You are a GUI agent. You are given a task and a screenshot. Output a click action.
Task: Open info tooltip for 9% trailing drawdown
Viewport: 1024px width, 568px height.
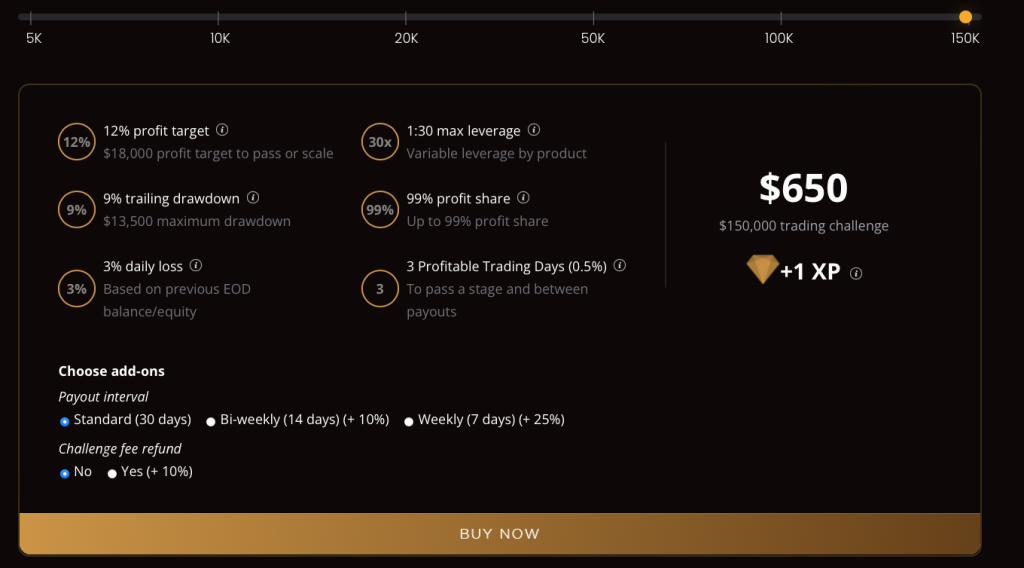pyautogui.click(x=253, y=198)
